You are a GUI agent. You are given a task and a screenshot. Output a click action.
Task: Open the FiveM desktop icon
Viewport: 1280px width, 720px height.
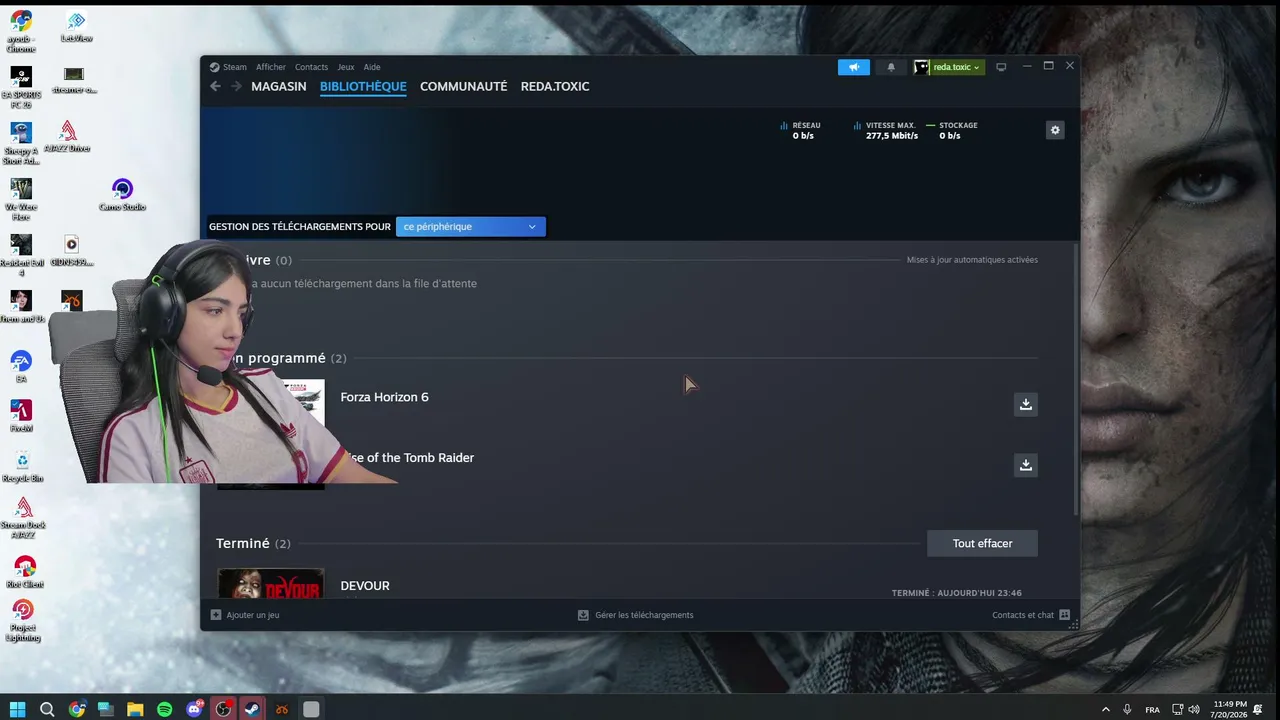[21, 415]
